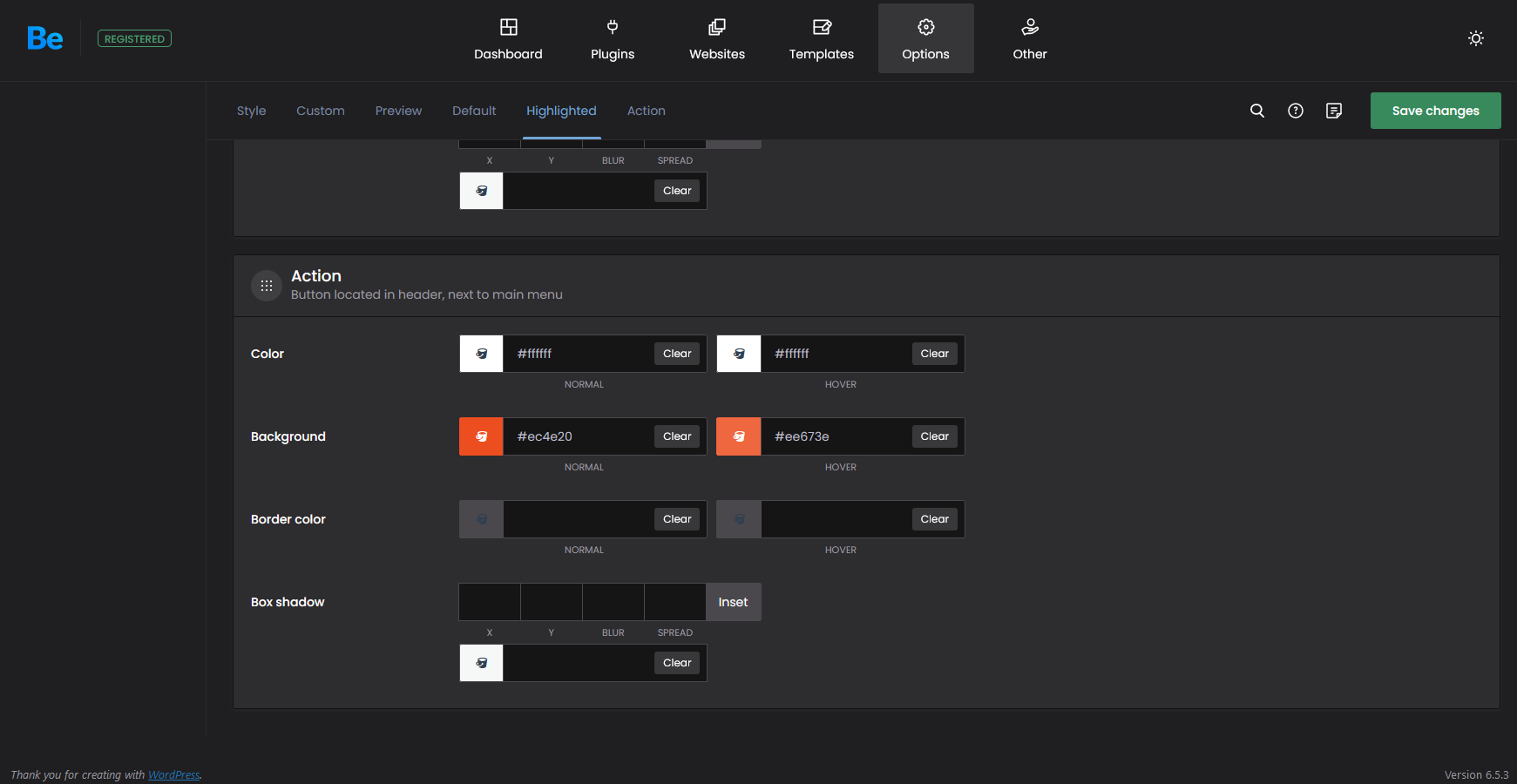1517x784 pixels.
Task: Focus the Border color hover text field
Action: [x=836, y=519]
